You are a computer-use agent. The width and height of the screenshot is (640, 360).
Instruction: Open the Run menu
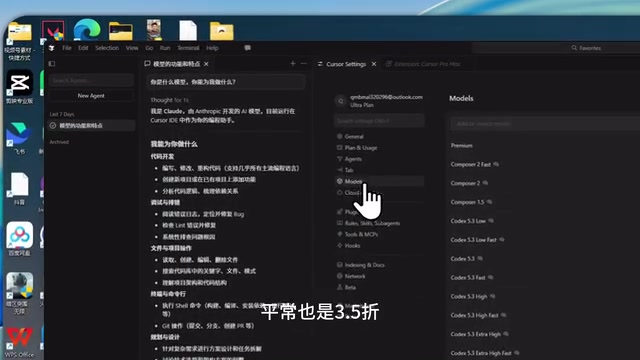[x=165, y=48]
